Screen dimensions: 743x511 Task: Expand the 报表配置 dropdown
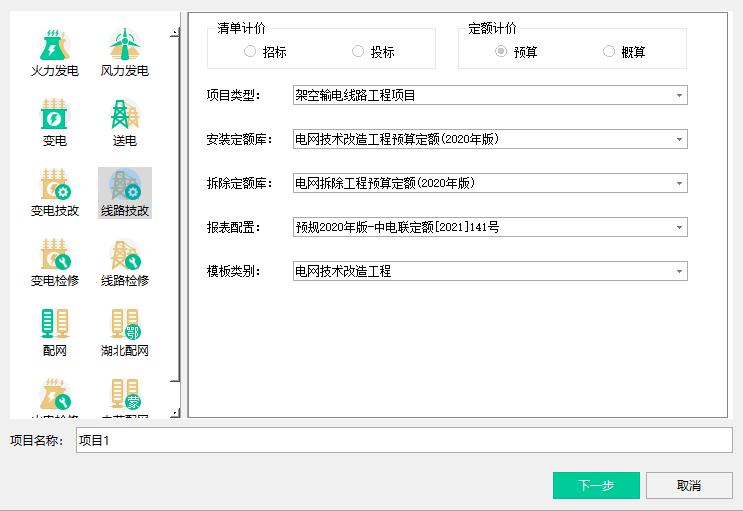tap(490, 227)
